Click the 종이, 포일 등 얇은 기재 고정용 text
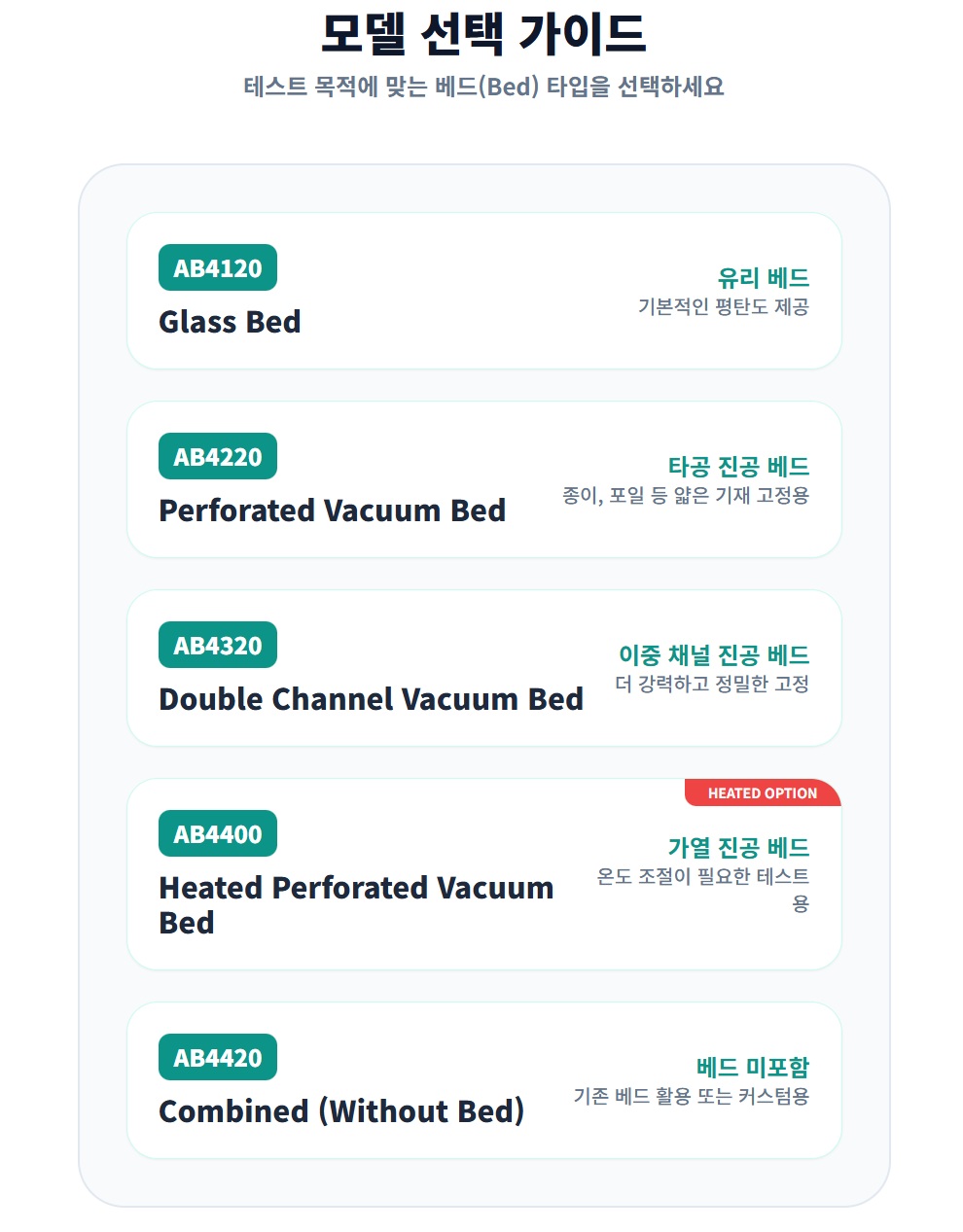Viewport: 963px width, 1232px height. (x=685, y=496)
